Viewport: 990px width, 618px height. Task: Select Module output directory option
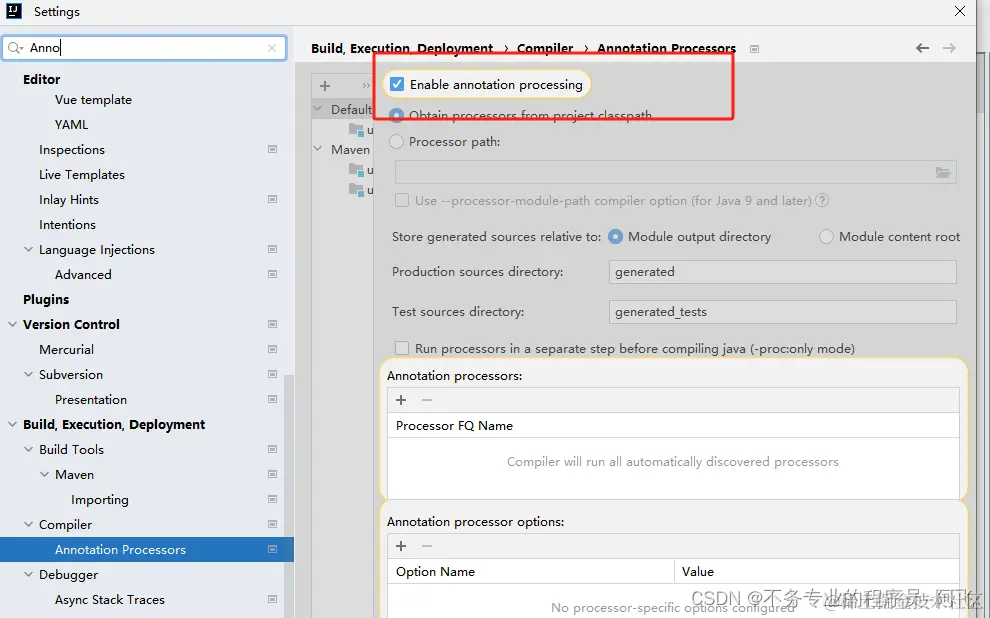(x=615, y=237)
